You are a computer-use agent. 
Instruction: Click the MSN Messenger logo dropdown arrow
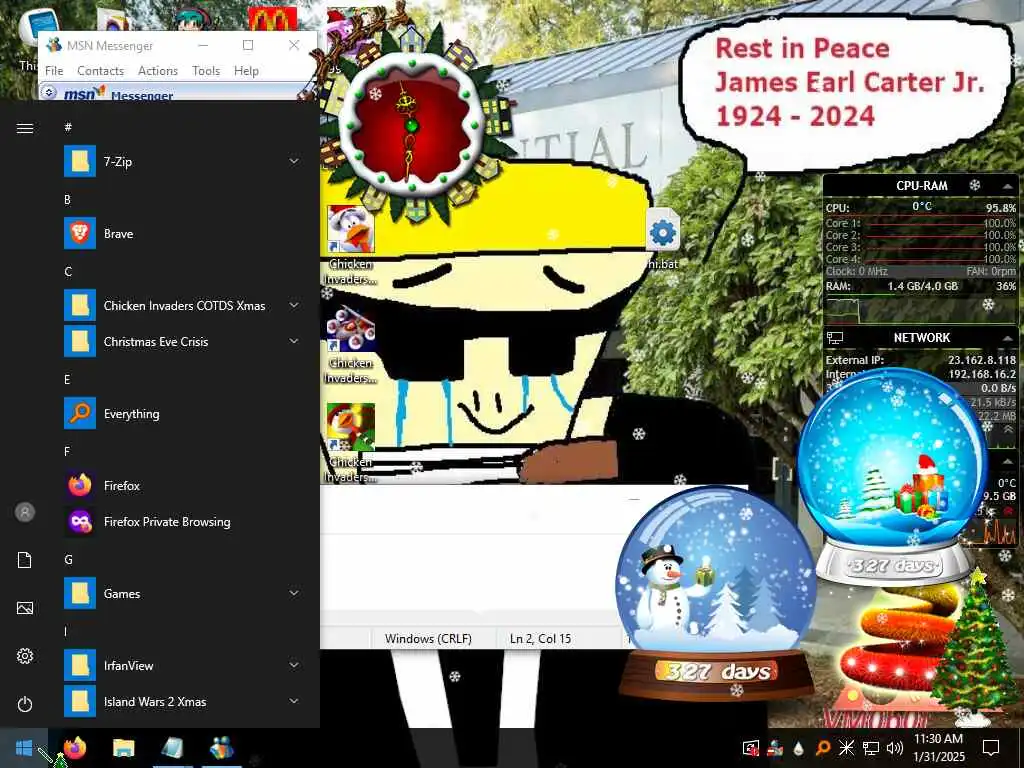[49, 92]
